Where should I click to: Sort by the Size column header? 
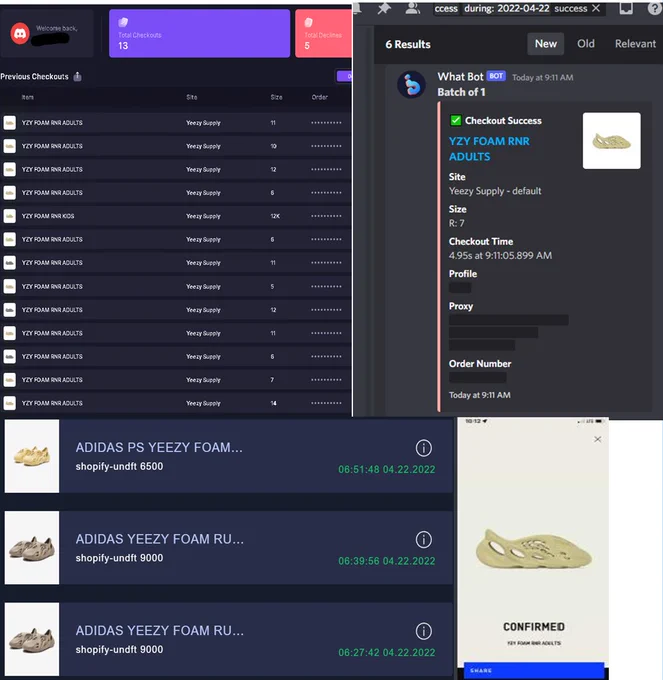(276, 97)
